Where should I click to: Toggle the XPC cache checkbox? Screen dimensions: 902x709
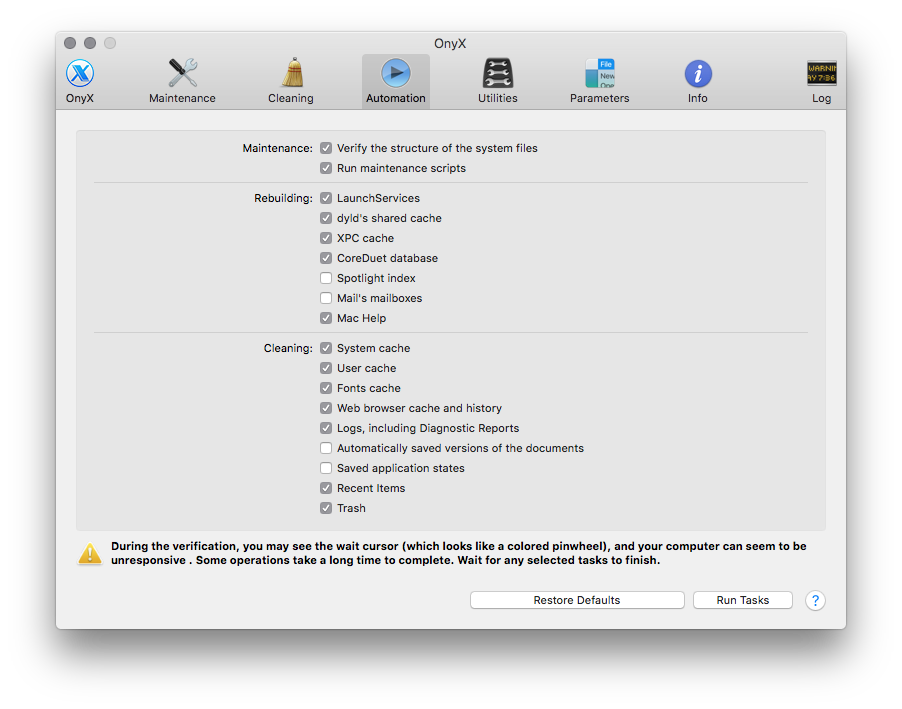[x=326, y=238]
